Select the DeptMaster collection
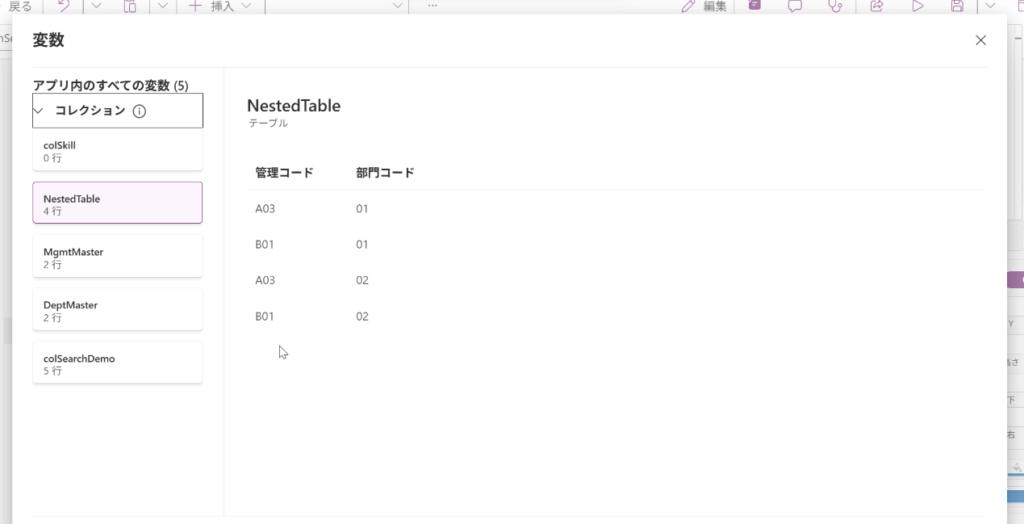The height and width of the screenshot is (524, 1024). pos(117,311)
